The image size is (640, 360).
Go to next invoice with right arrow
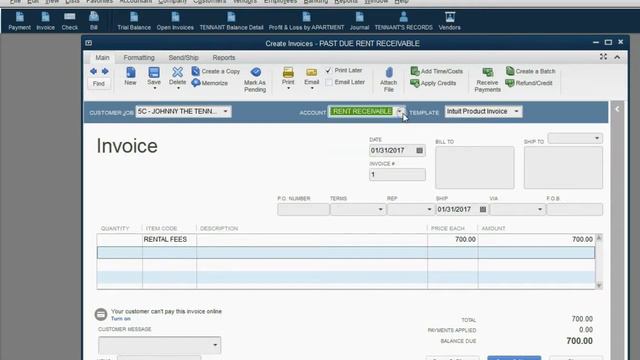click(105, 71)
